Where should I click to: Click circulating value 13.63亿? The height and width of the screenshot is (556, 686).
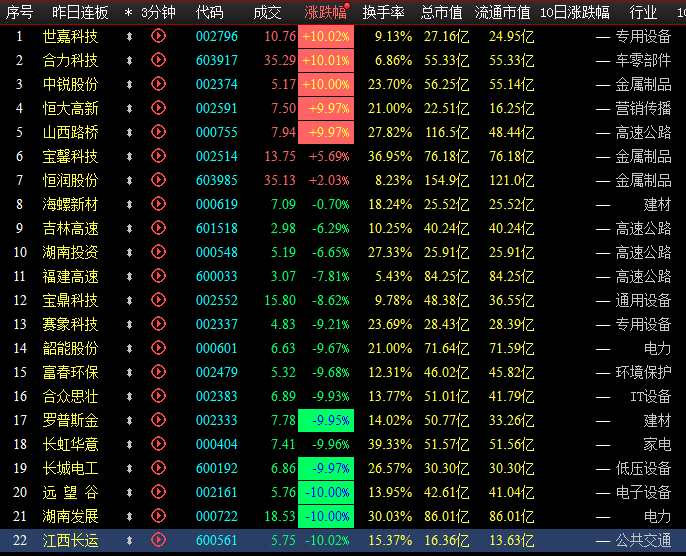pyautogui.click(x=511, y=541)
